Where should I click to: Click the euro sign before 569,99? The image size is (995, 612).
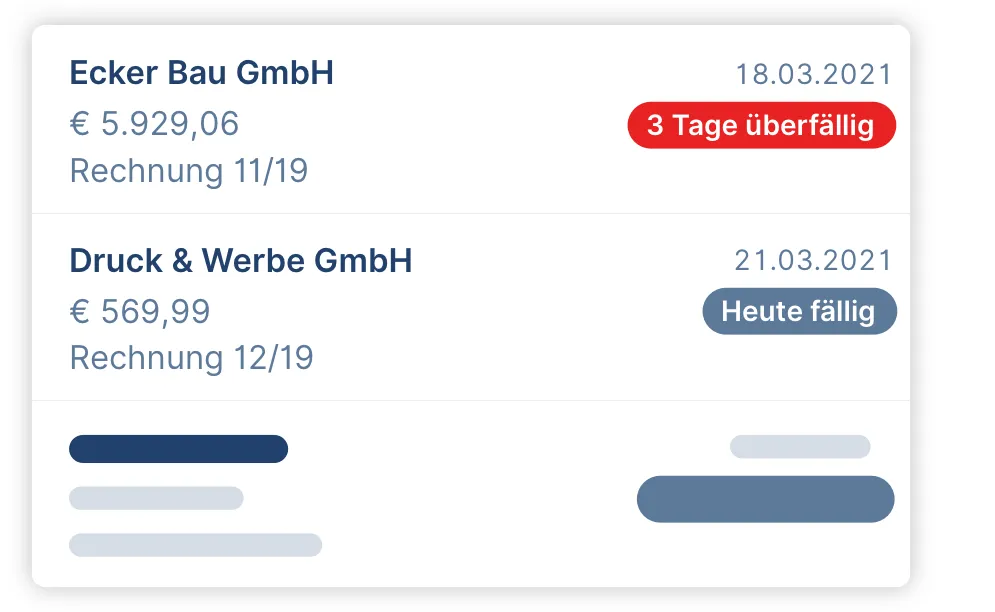tap(79, 311)
